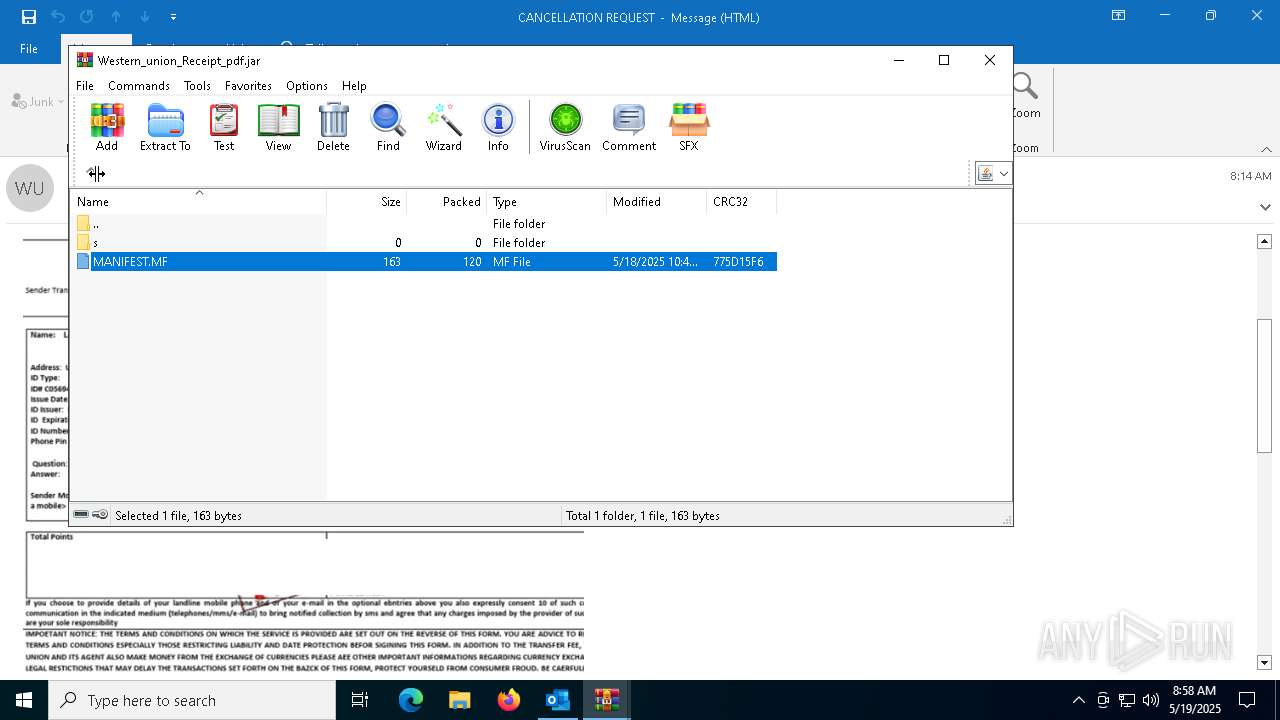Click the taskbar search box
The height and width of the screenshot is (720, 1280).
(192, 700)
